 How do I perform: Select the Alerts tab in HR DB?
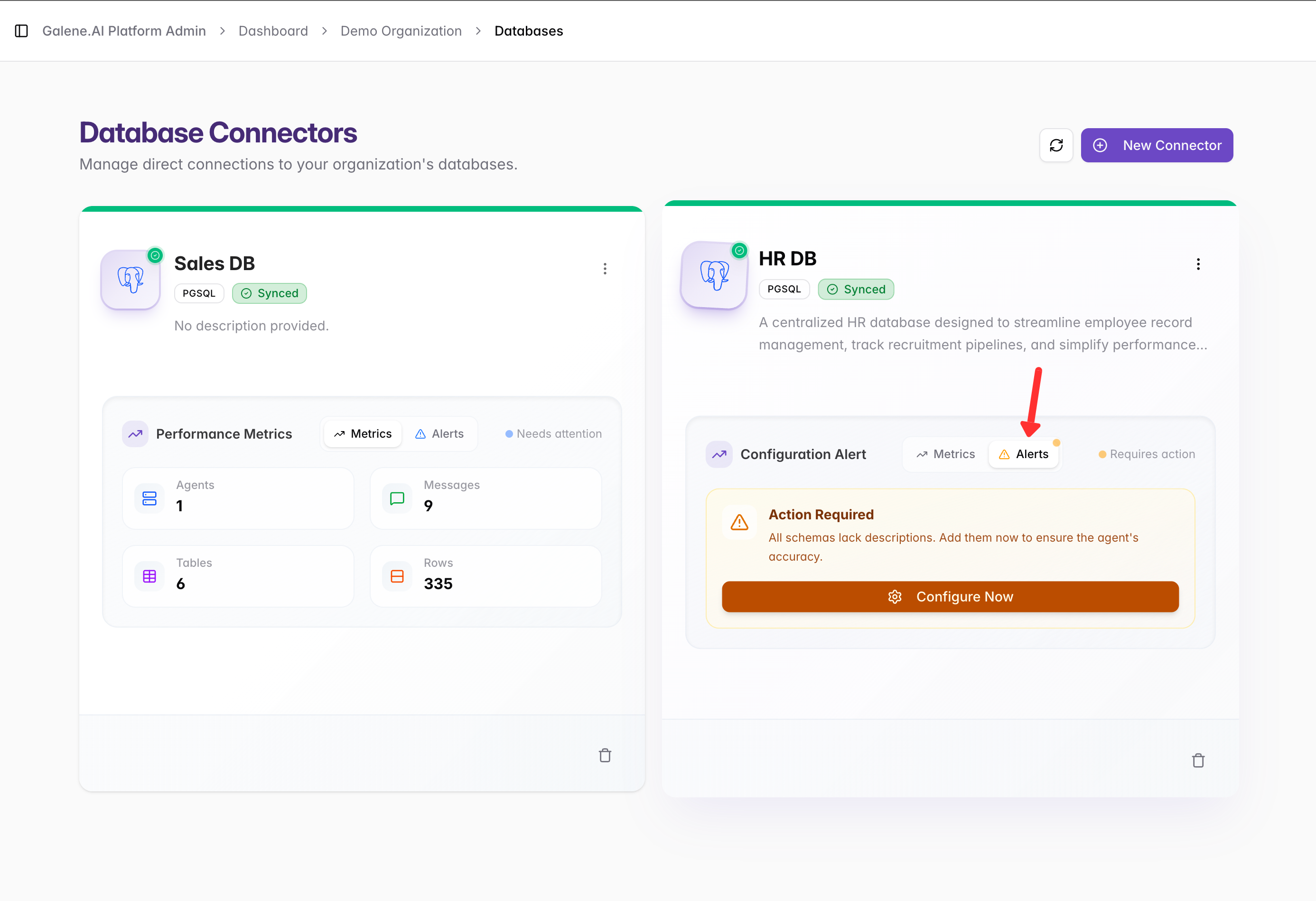coord(1024,454)
